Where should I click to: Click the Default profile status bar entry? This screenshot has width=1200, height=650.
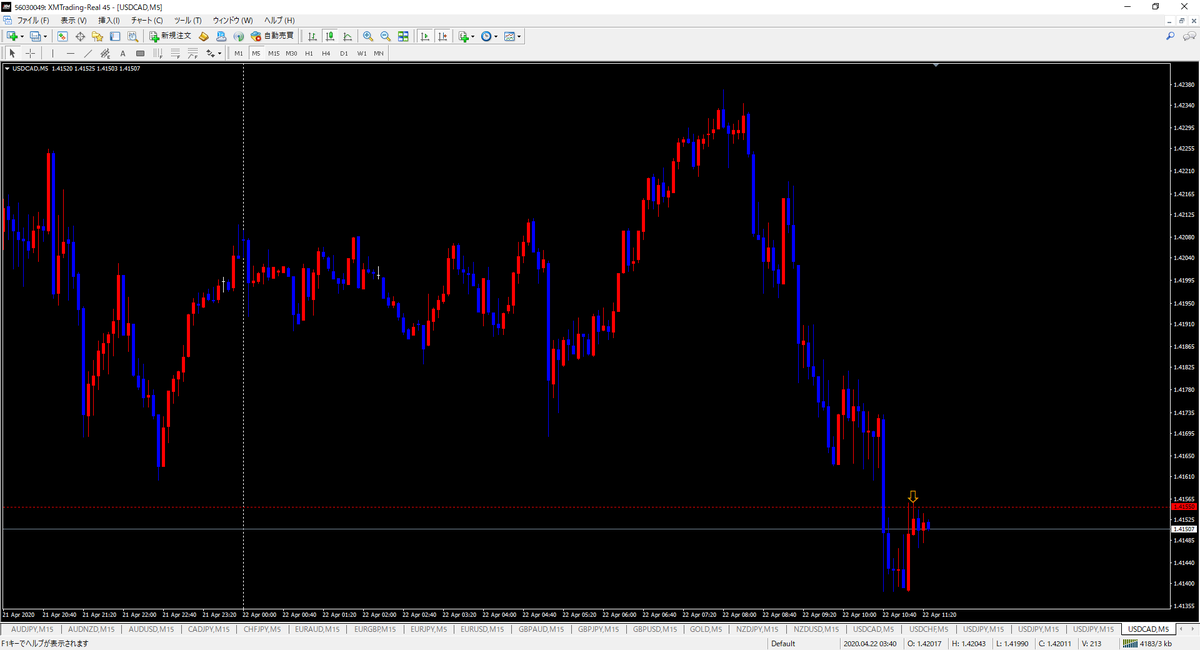[783, 643]
